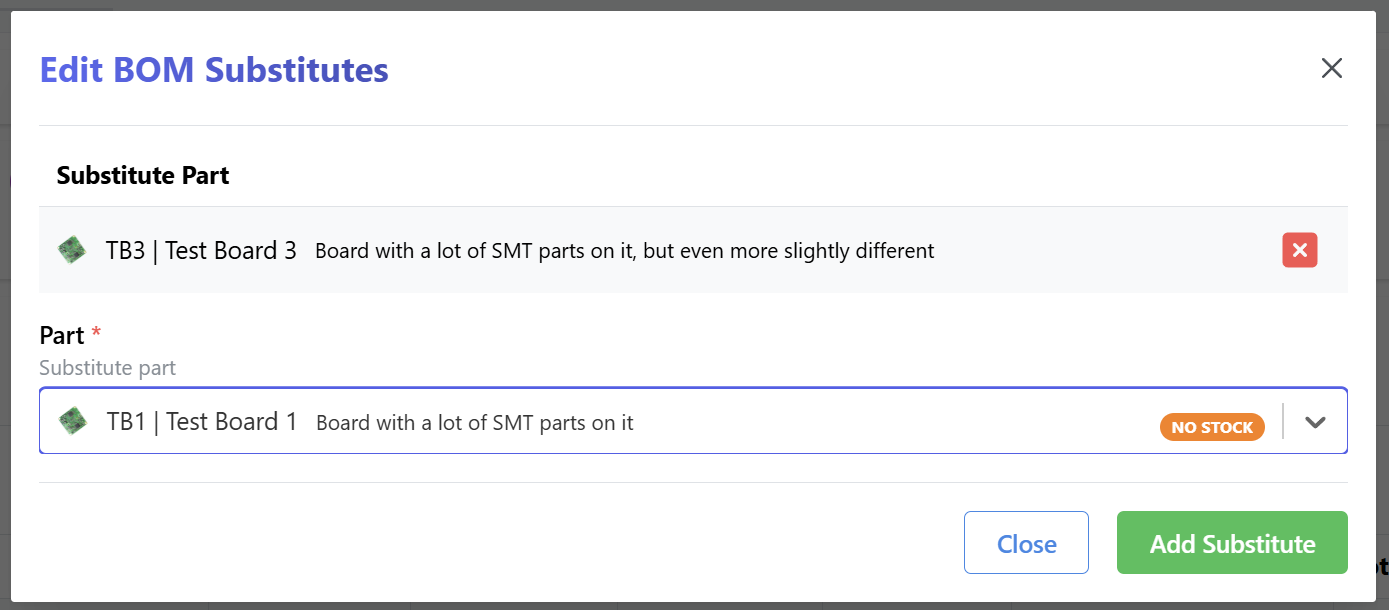Viewport: 1389px width, 610px height.
Task: Click the Test Board 3 thumbnail image
Action: pos(72,250)
